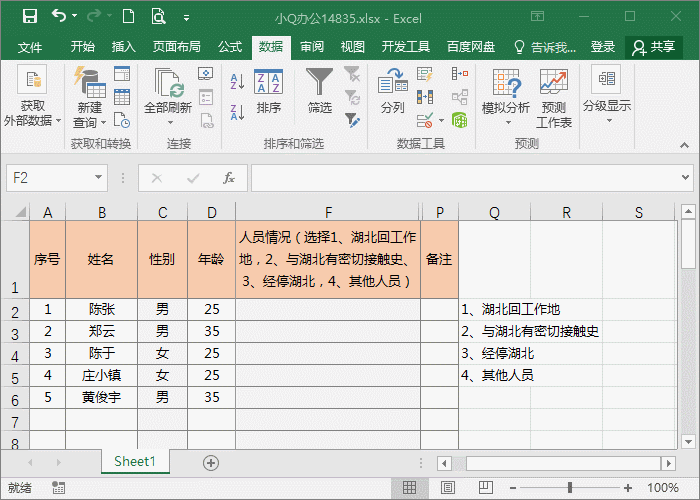This screenshot has height=500, width=700.
Task: Open the 模拟分析 dropdown
Action: pos(506,97)
